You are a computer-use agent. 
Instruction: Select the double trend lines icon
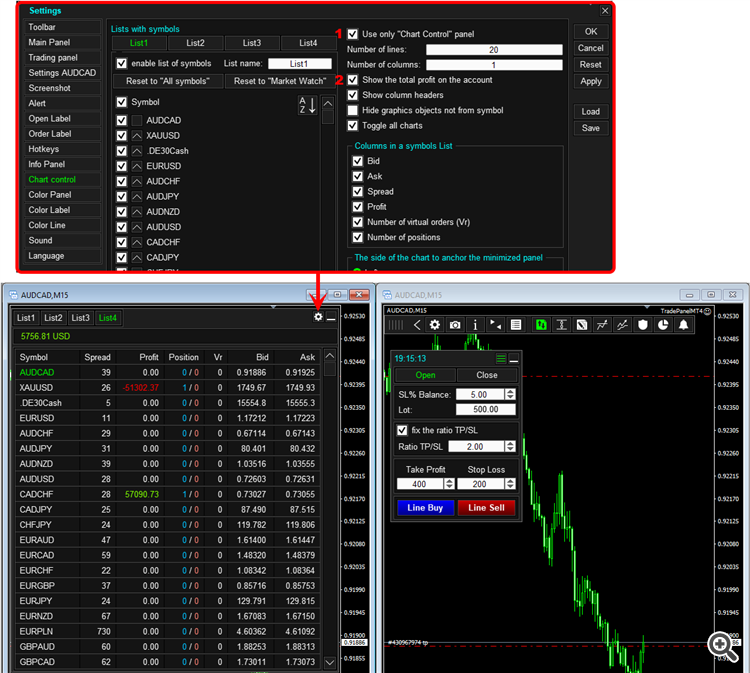[622, 325]
